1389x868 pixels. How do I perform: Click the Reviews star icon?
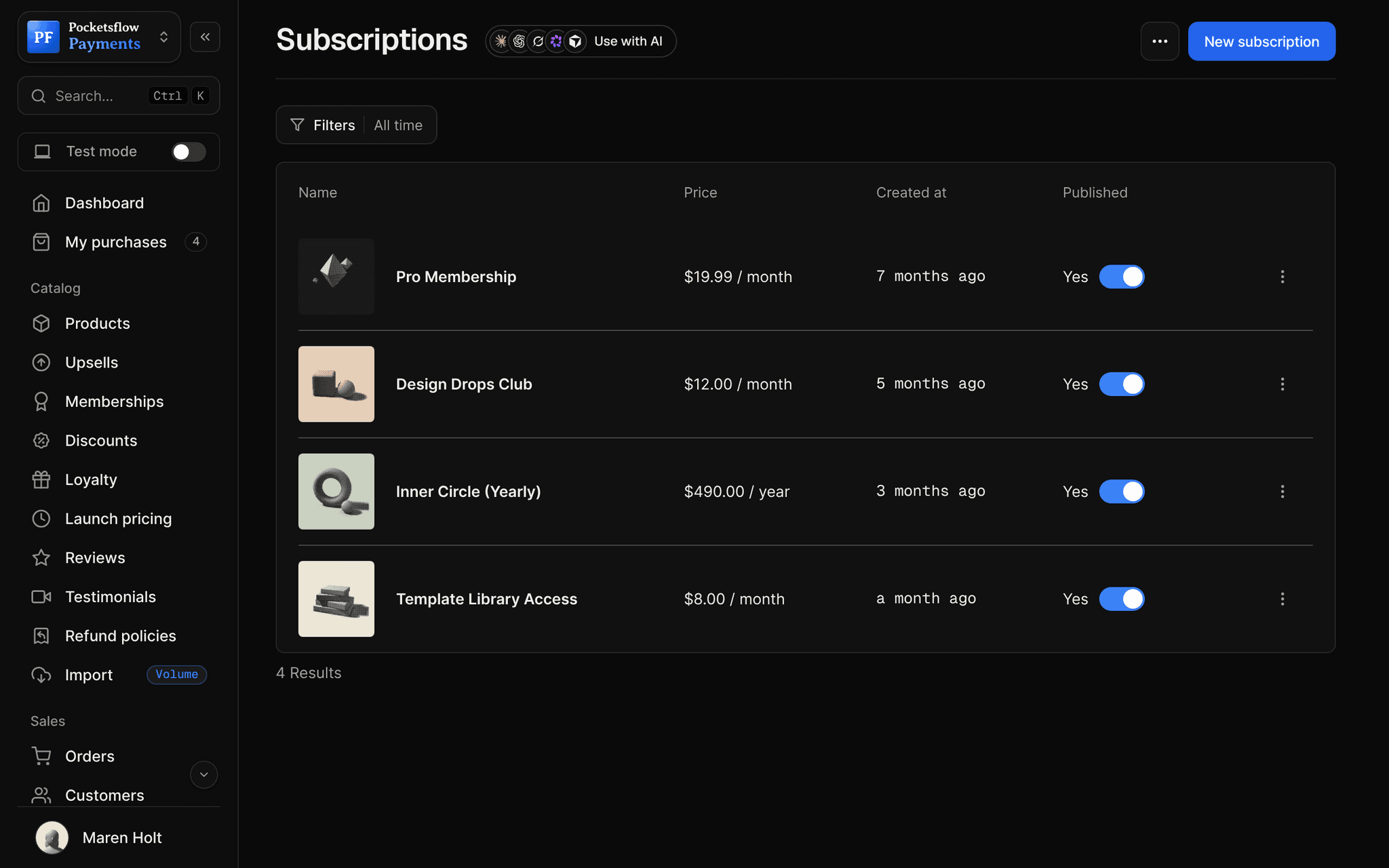coord(41,557)
